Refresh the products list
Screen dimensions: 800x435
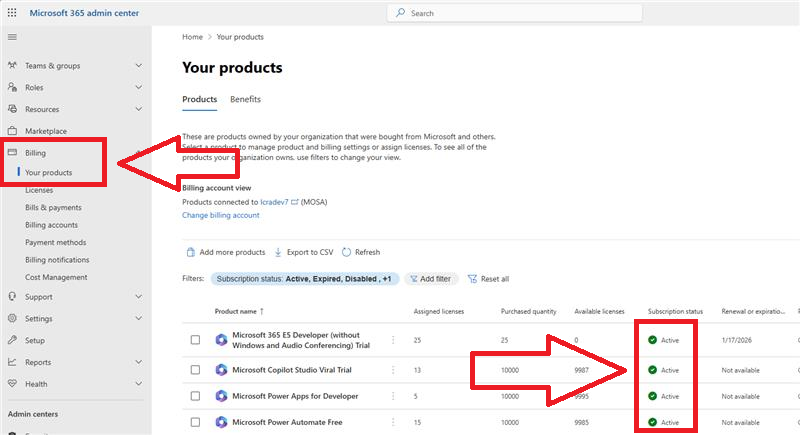pyautogui.click(x=361, y=252)
